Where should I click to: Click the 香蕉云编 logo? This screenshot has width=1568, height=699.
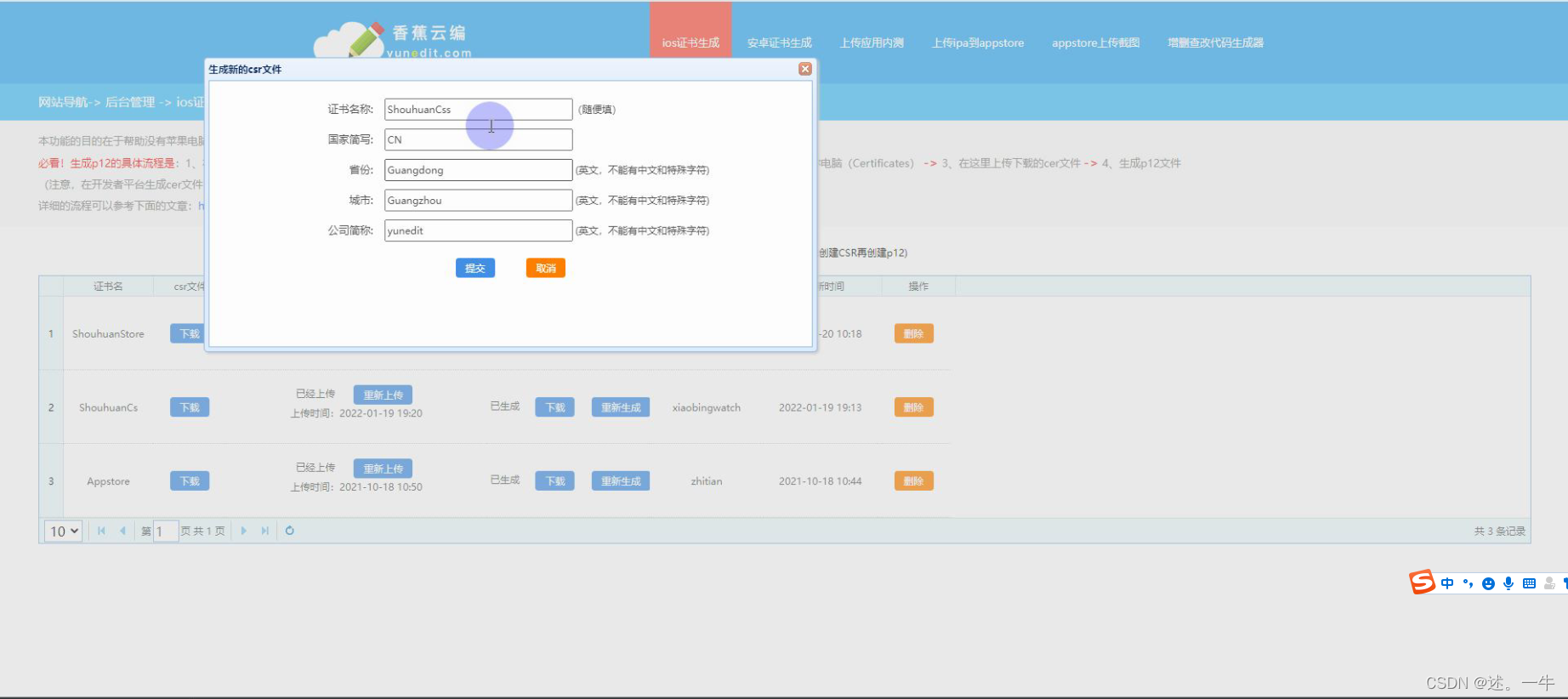click(394, 39)
